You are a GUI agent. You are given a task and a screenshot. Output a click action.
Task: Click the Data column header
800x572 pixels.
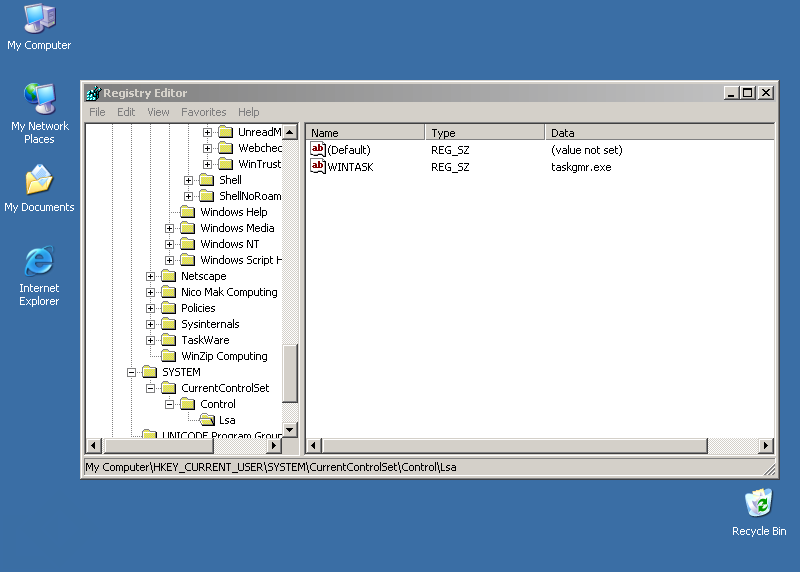tap(660, 132)
